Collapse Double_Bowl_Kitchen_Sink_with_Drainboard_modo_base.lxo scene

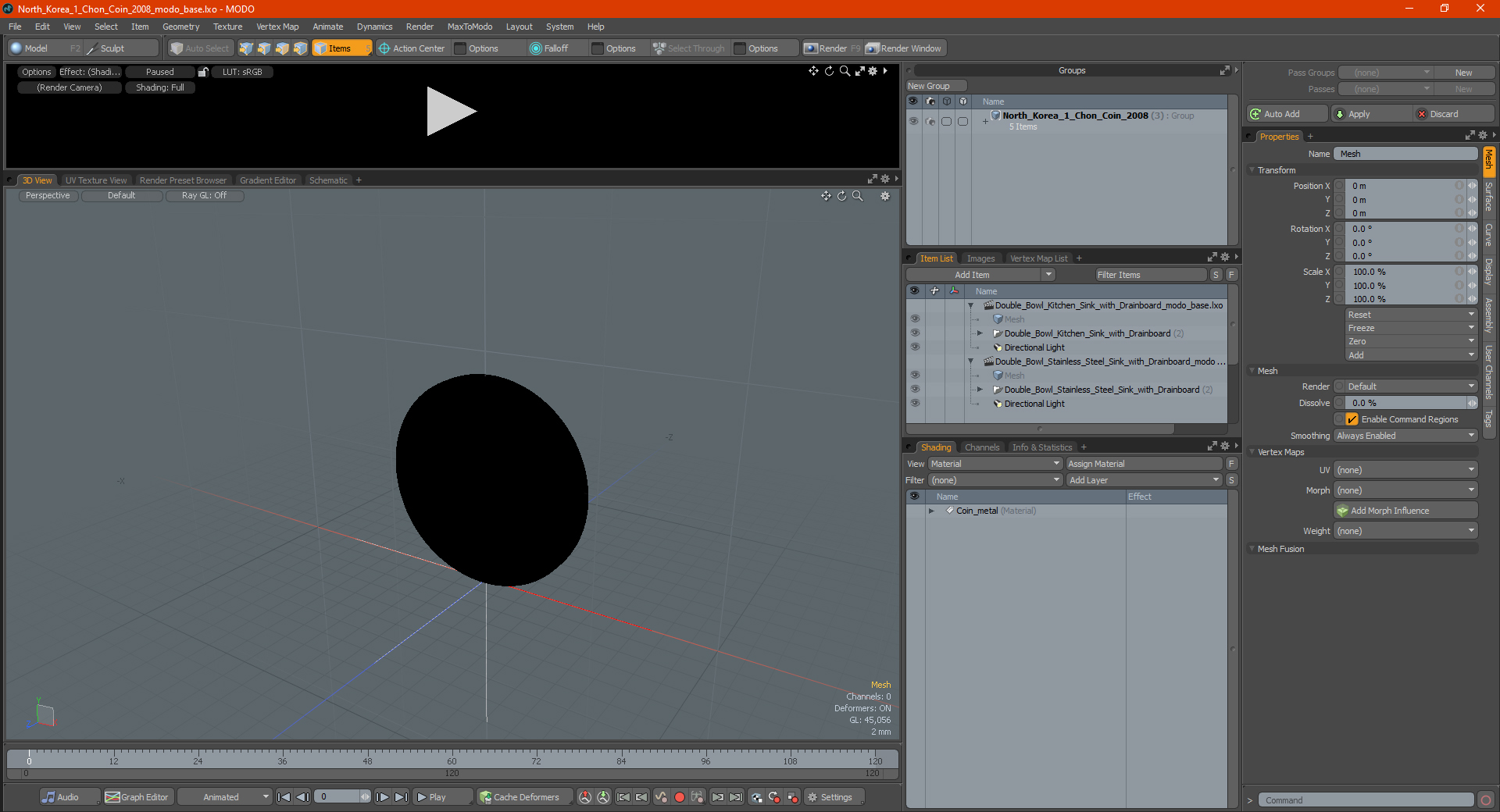pyautogui.click(x=971, y=305)
